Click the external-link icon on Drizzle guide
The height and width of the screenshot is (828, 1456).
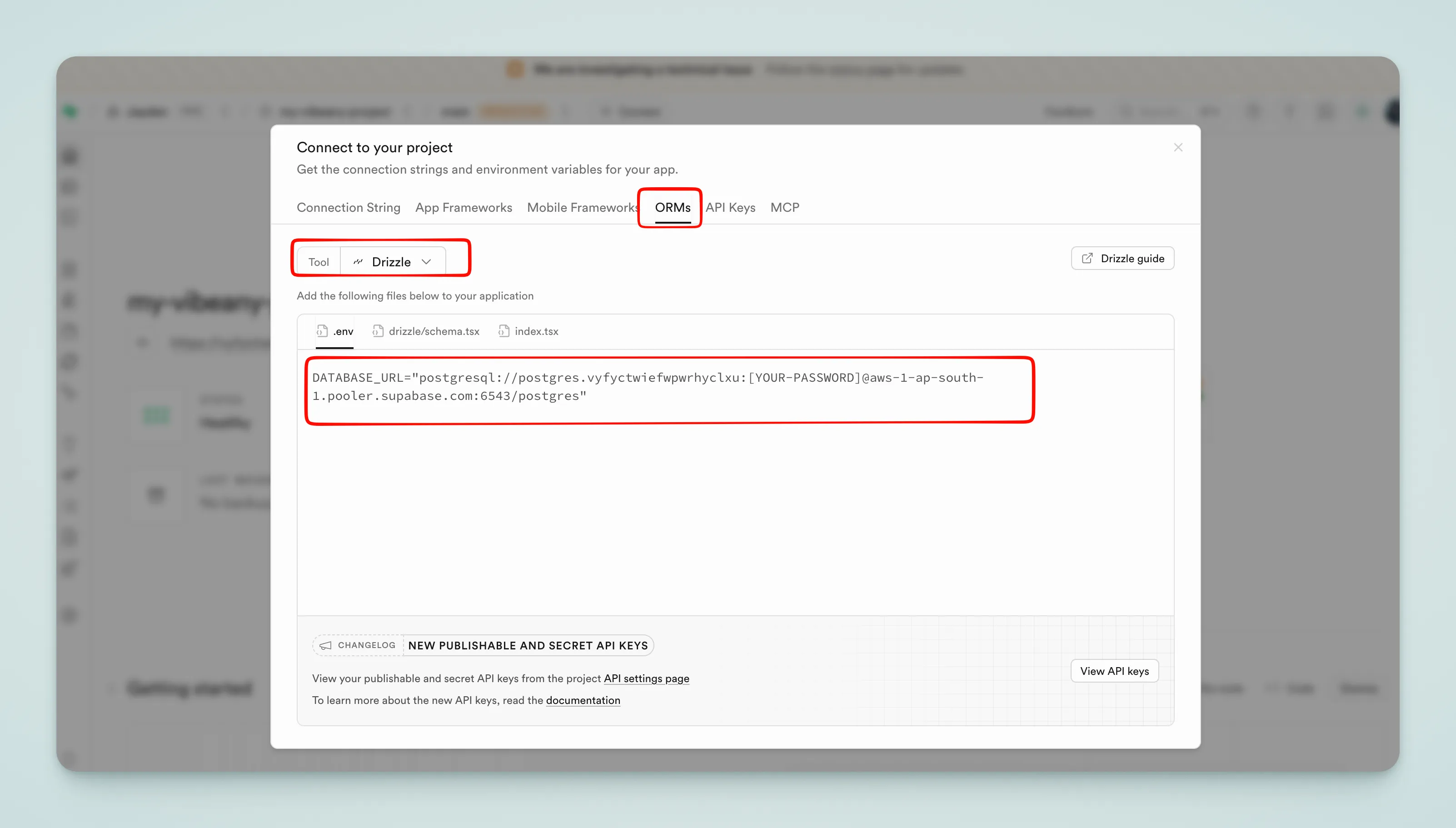click(x=1087, y=258)
